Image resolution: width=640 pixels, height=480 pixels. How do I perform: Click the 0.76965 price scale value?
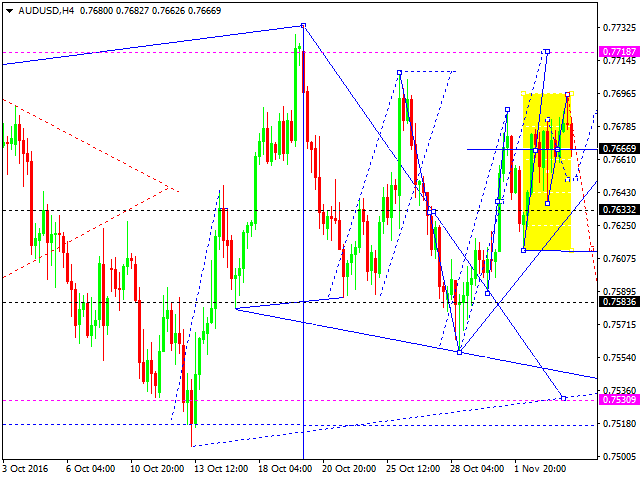[x=619, y=93]
